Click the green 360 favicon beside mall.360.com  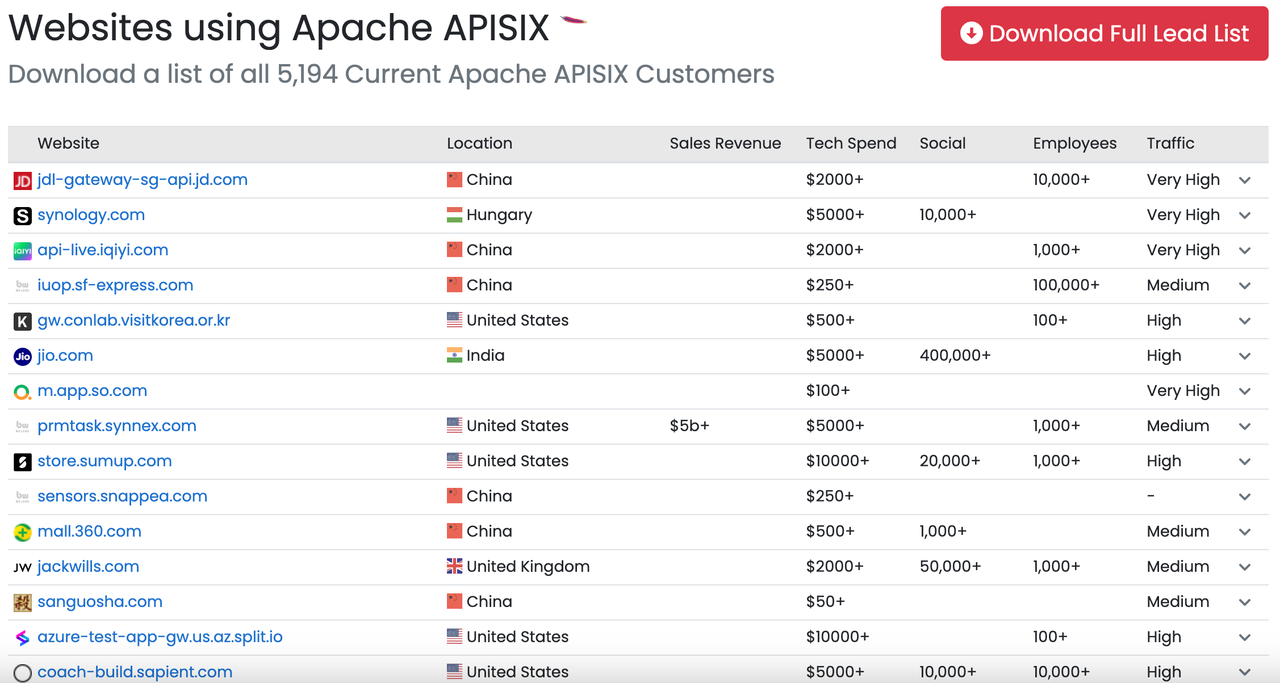tap(20, 531)
